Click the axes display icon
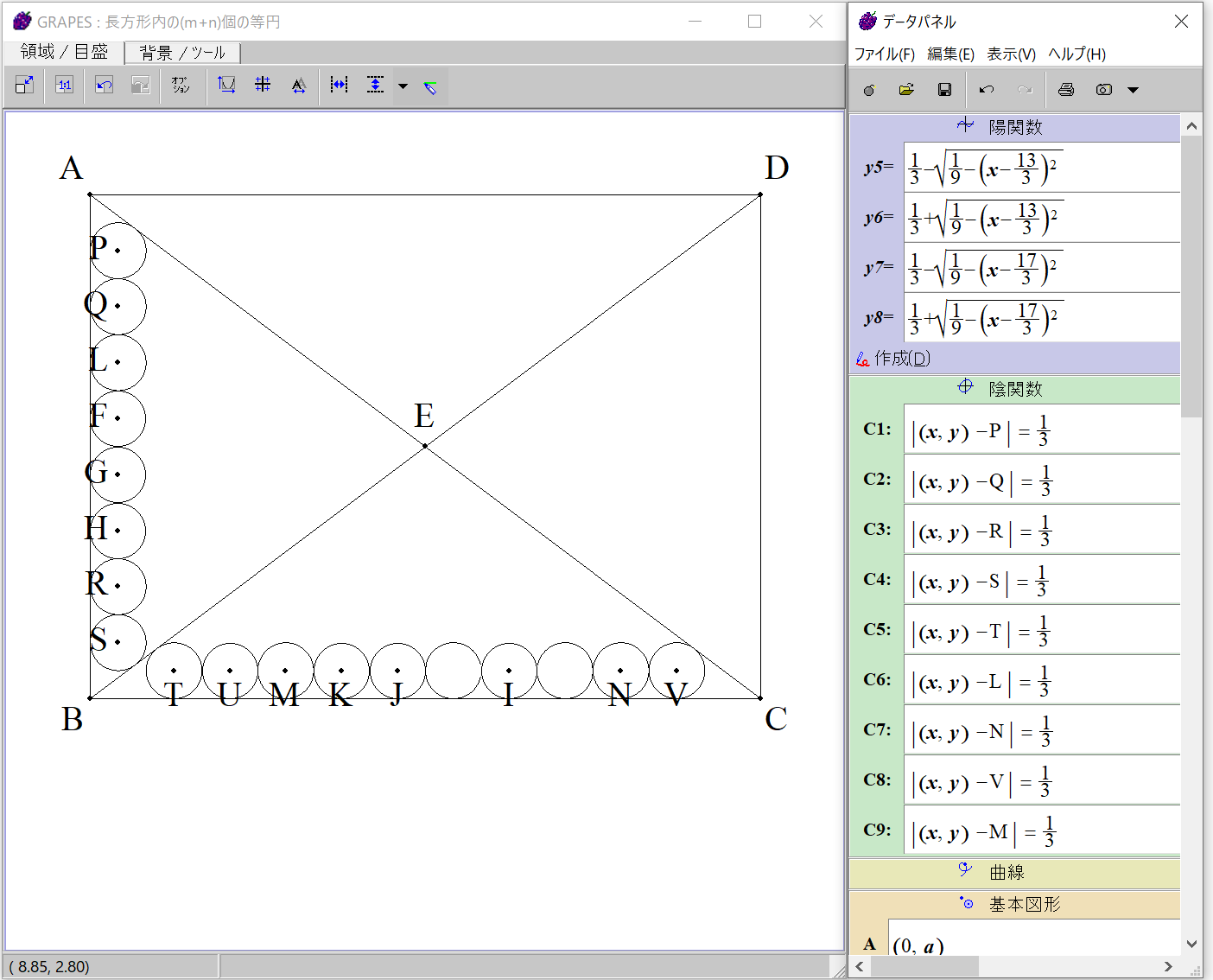The width and height of the screenshot is (1213, 980). (226, 85)
